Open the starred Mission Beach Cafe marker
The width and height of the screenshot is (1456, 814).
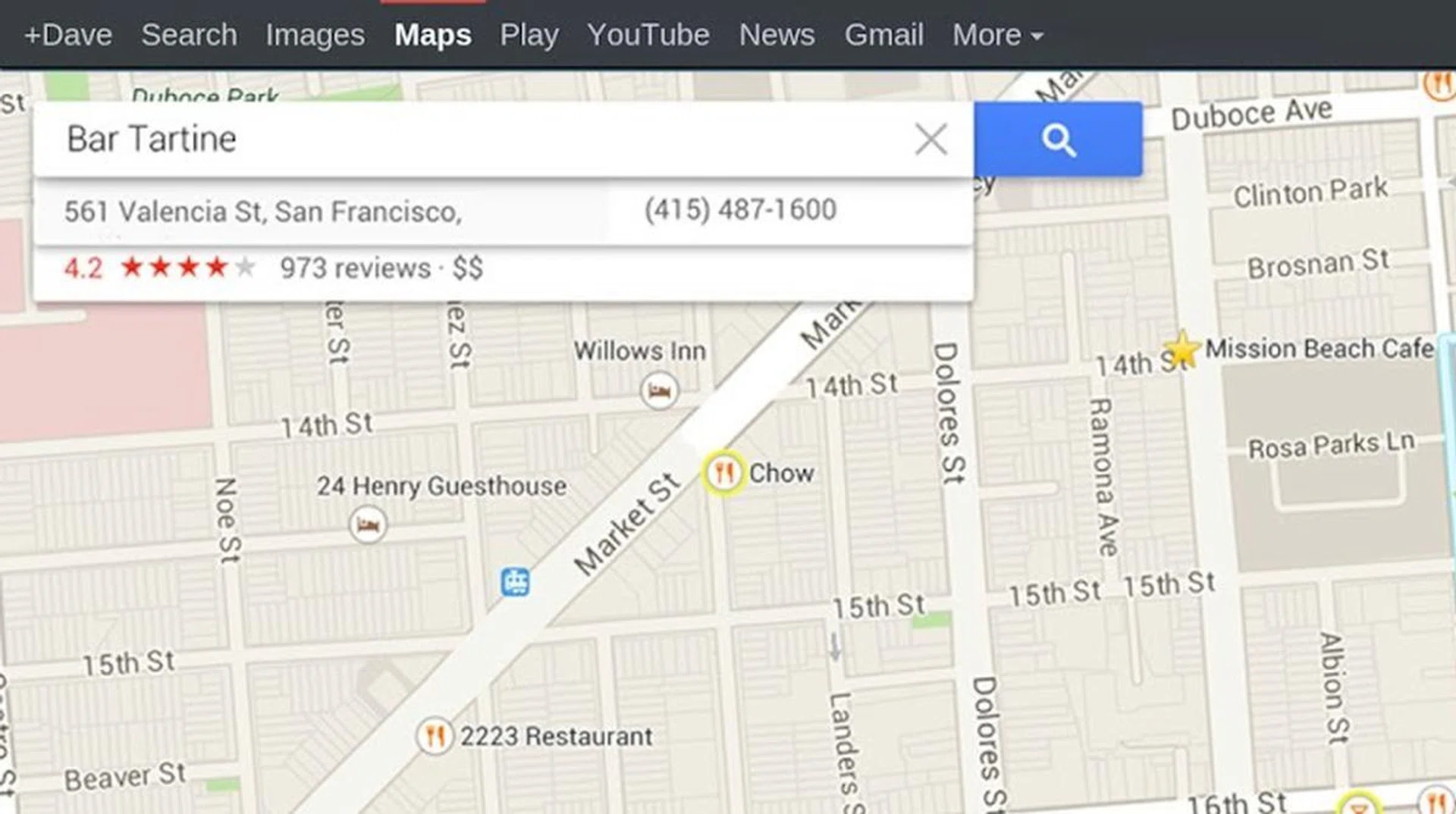pyautogui.click(x=1181, y=350)
